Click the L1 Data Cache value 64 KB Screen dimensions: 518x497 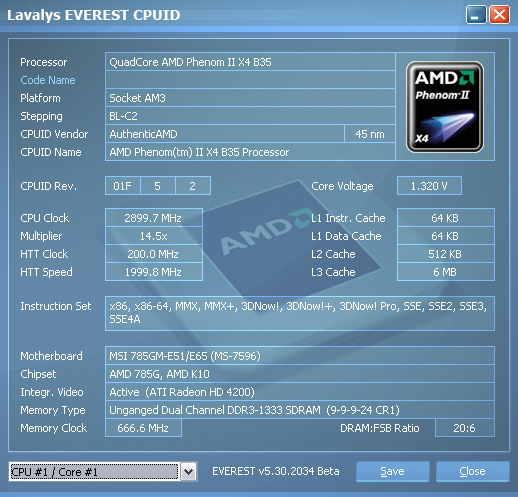point(446,236)
